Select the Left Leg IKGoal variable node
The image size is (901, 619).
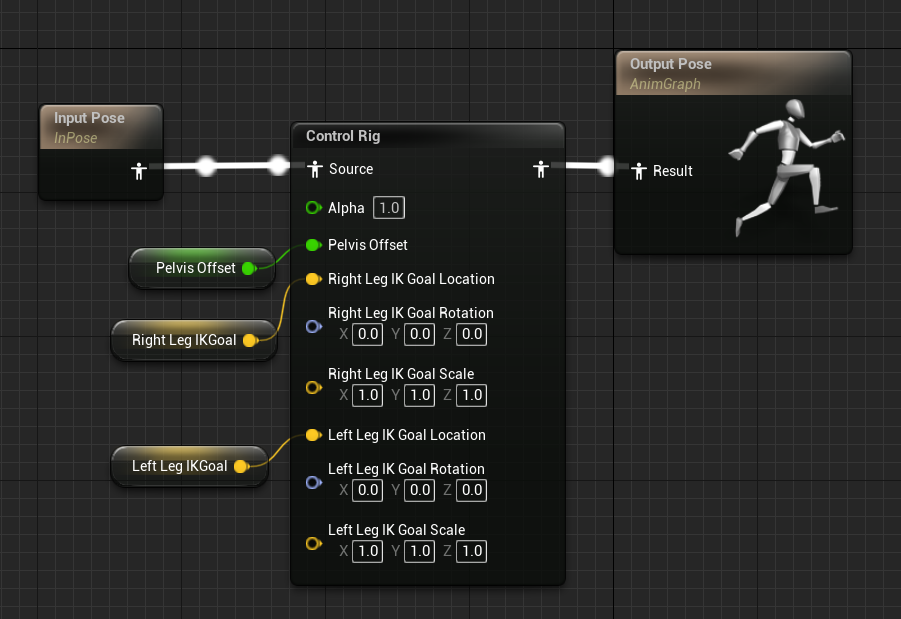tap(190, 466)
